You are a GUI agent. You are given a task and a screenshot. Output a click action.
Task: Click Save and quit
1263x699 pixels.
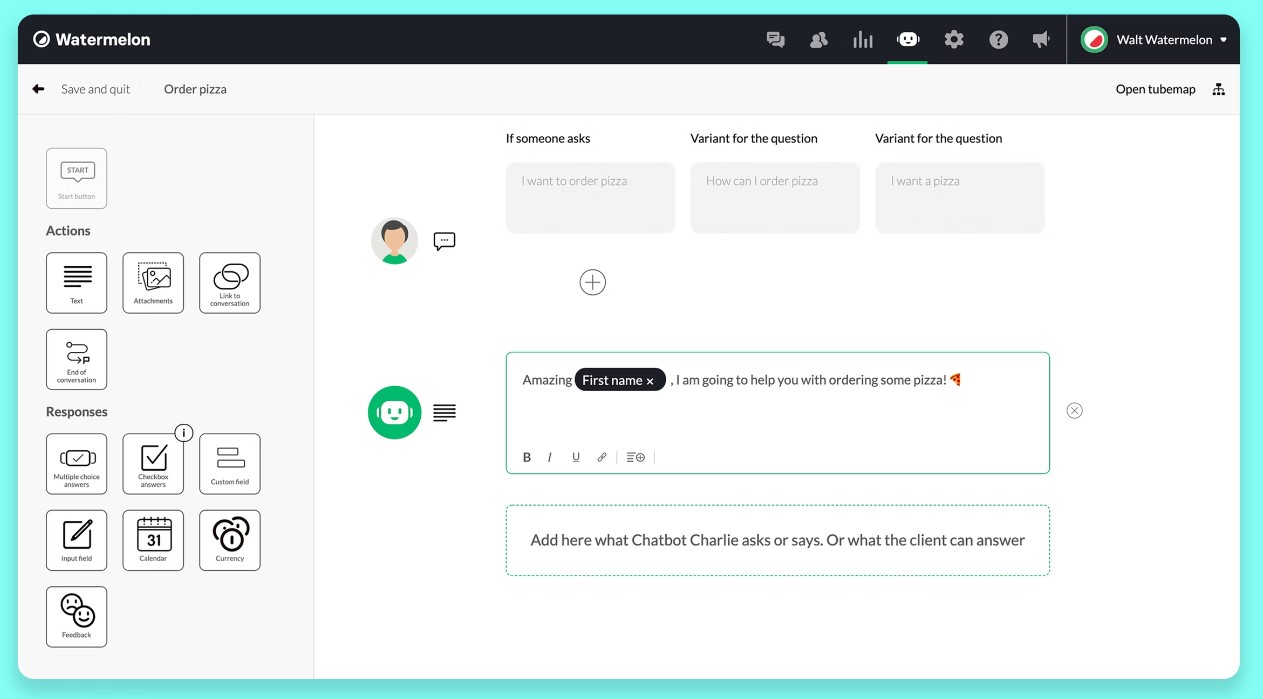point(96,89)
